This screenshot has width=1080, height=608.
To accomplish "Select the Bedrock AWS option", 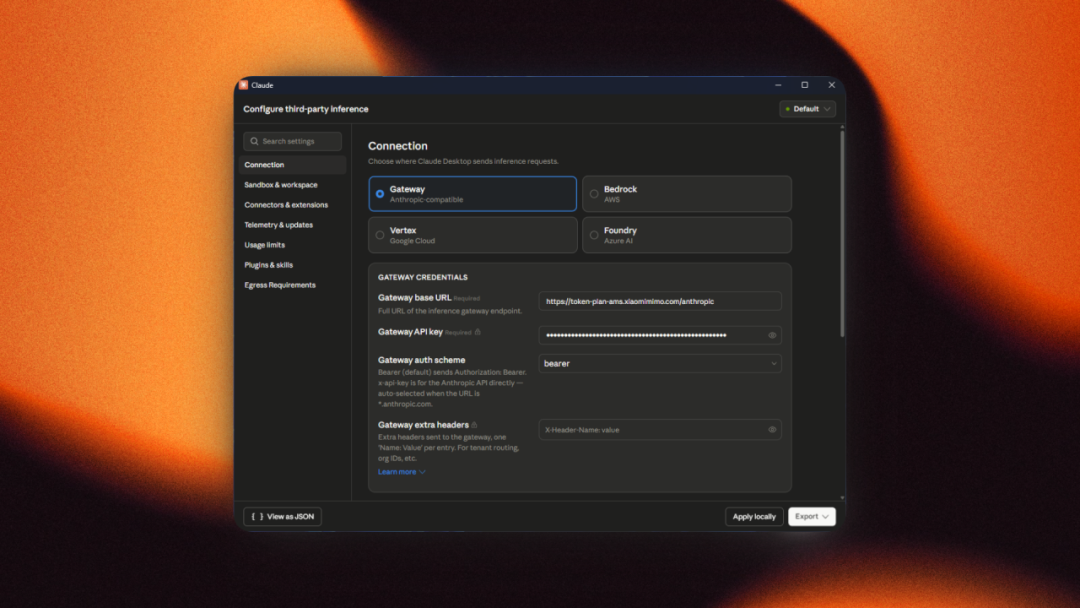I will click(687, 193).
